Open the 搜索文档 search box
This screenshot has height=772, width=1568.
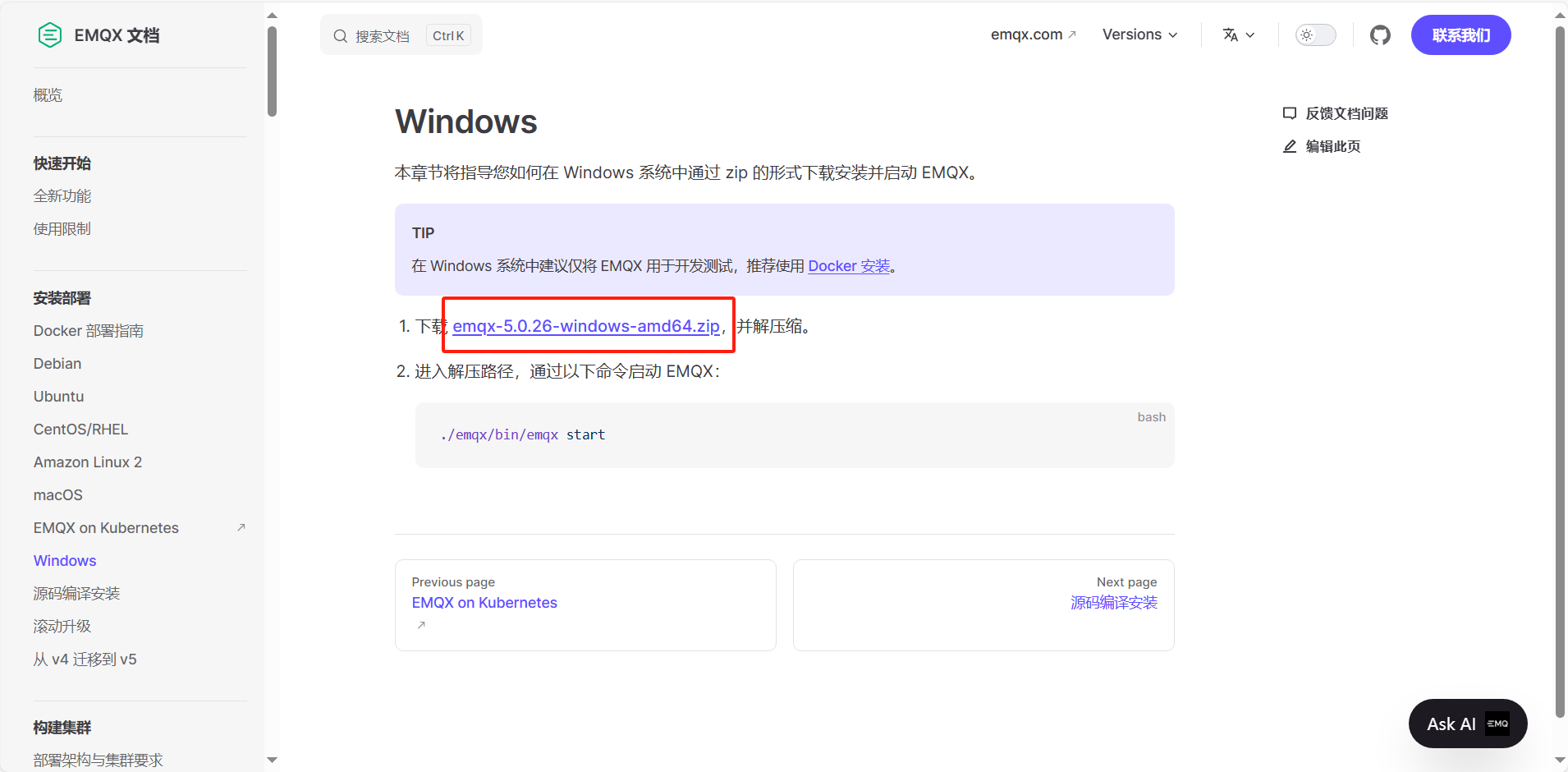coord(401,35)
